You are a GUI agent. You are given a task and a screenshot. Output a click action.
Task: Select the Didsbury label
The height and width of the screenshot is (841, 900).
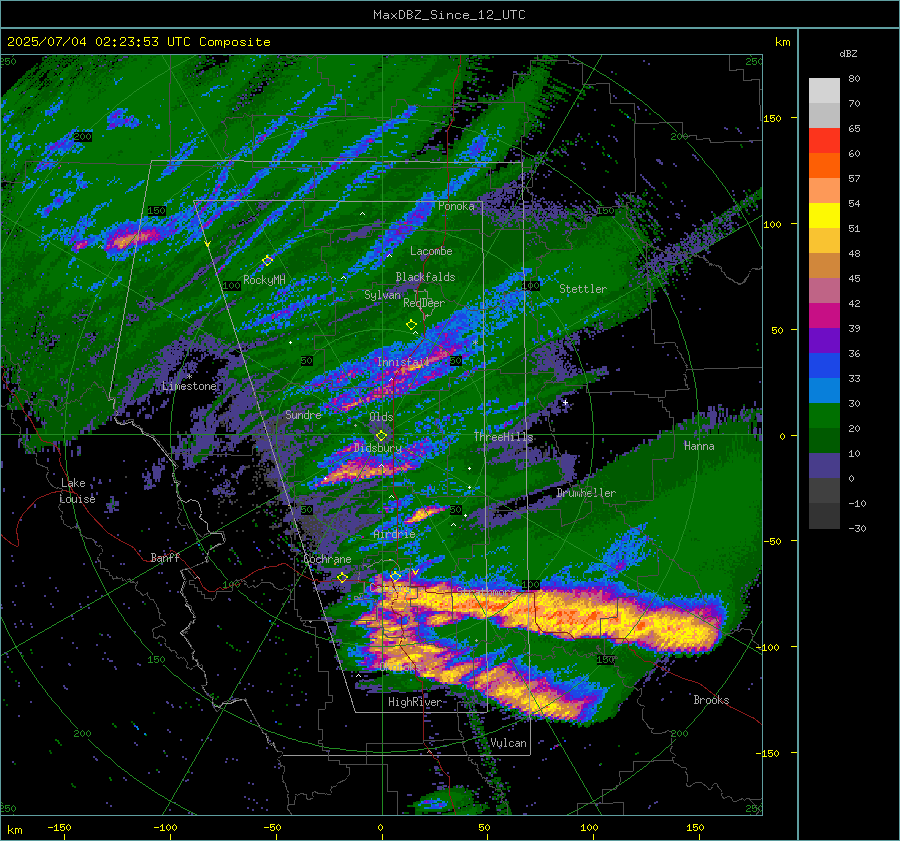point(378,448)
